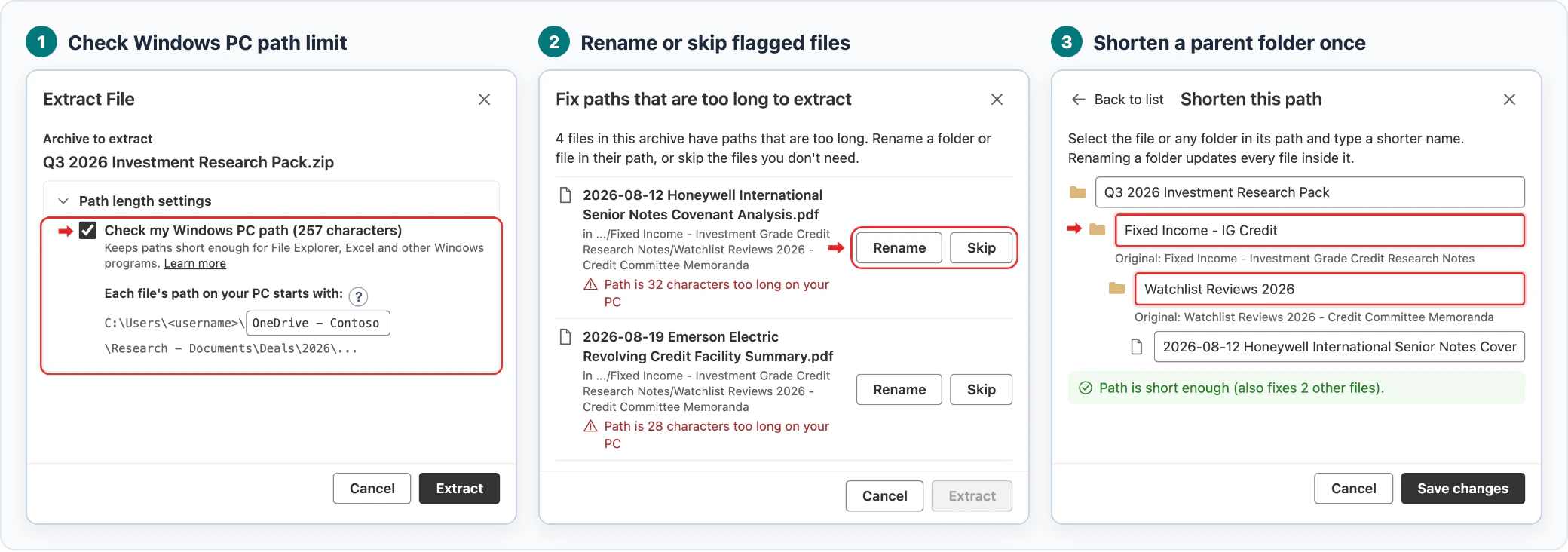Edit the Honeywell Senior Notes filename field
The image size is (1568, 552).
tap(1340, 347)
